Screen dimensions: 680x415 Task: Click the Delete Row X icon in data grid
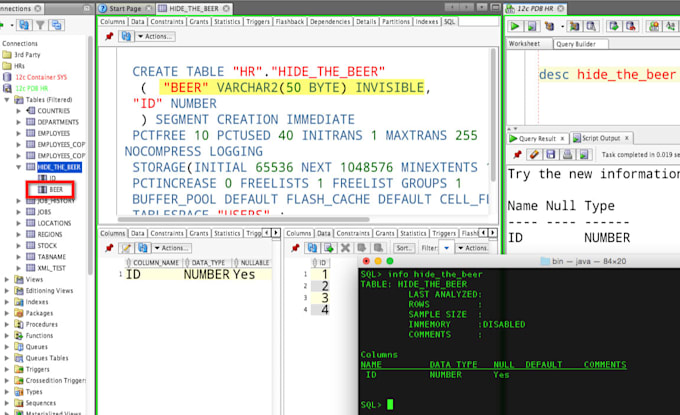point(345,248)
